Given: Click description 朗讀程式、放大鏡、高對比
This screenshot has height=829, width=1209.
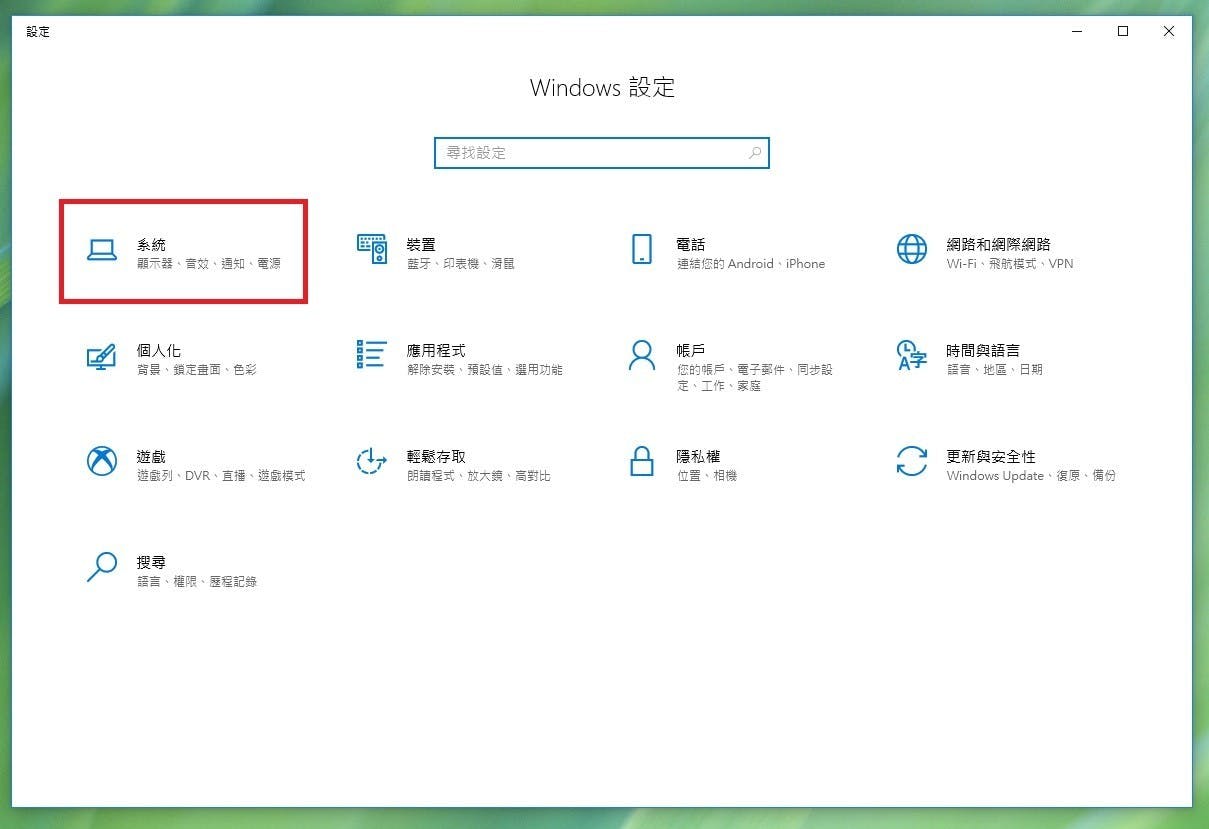Looking at the screenshot, I should coord(479,476).
